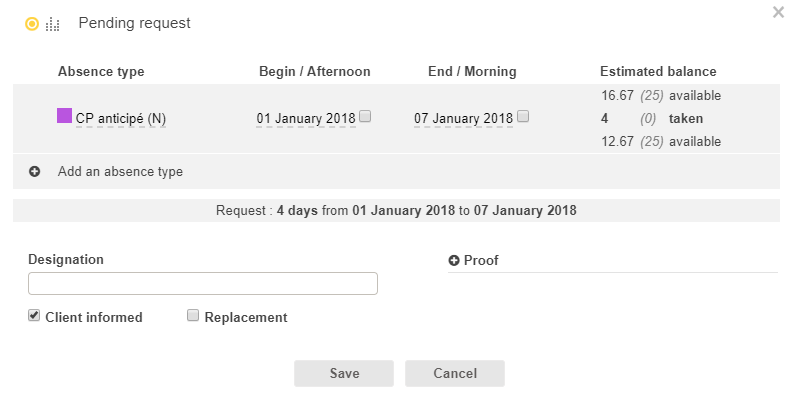Screen dimensions: 794x400
Task: Click the Absence type column header
Action: (101, 71)
